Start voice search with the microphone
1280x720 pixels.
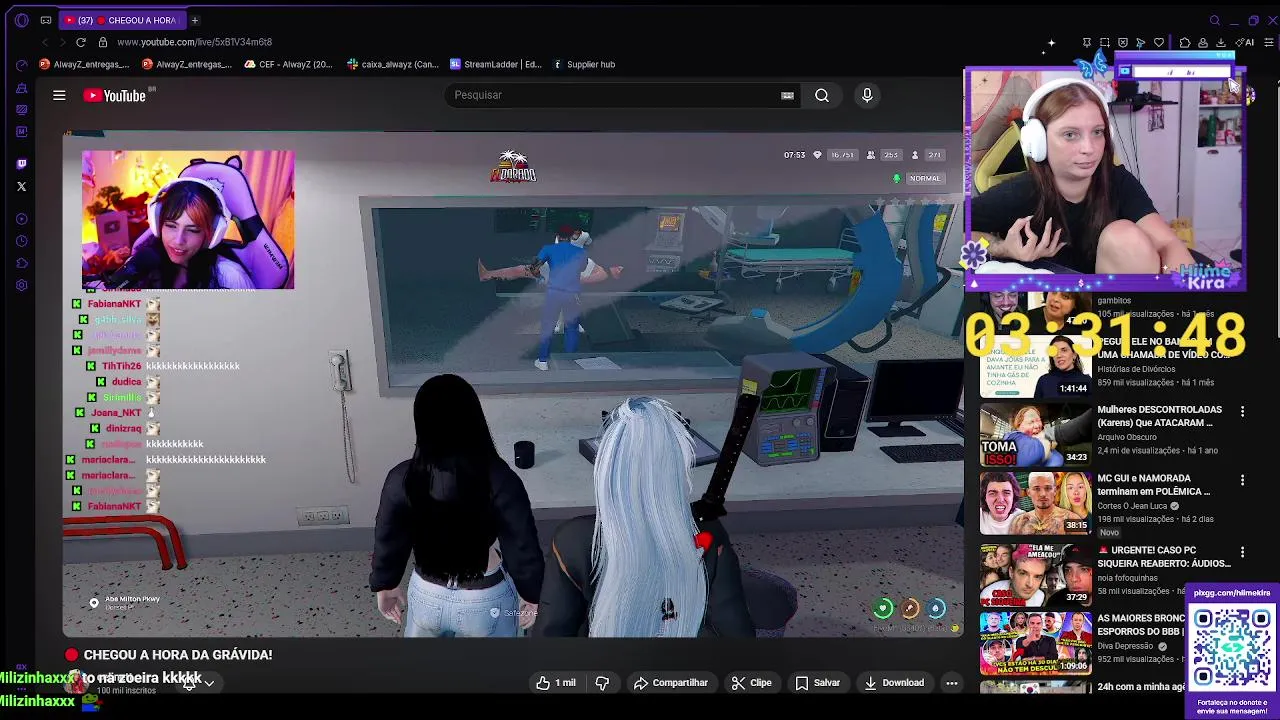click(867, 95)
